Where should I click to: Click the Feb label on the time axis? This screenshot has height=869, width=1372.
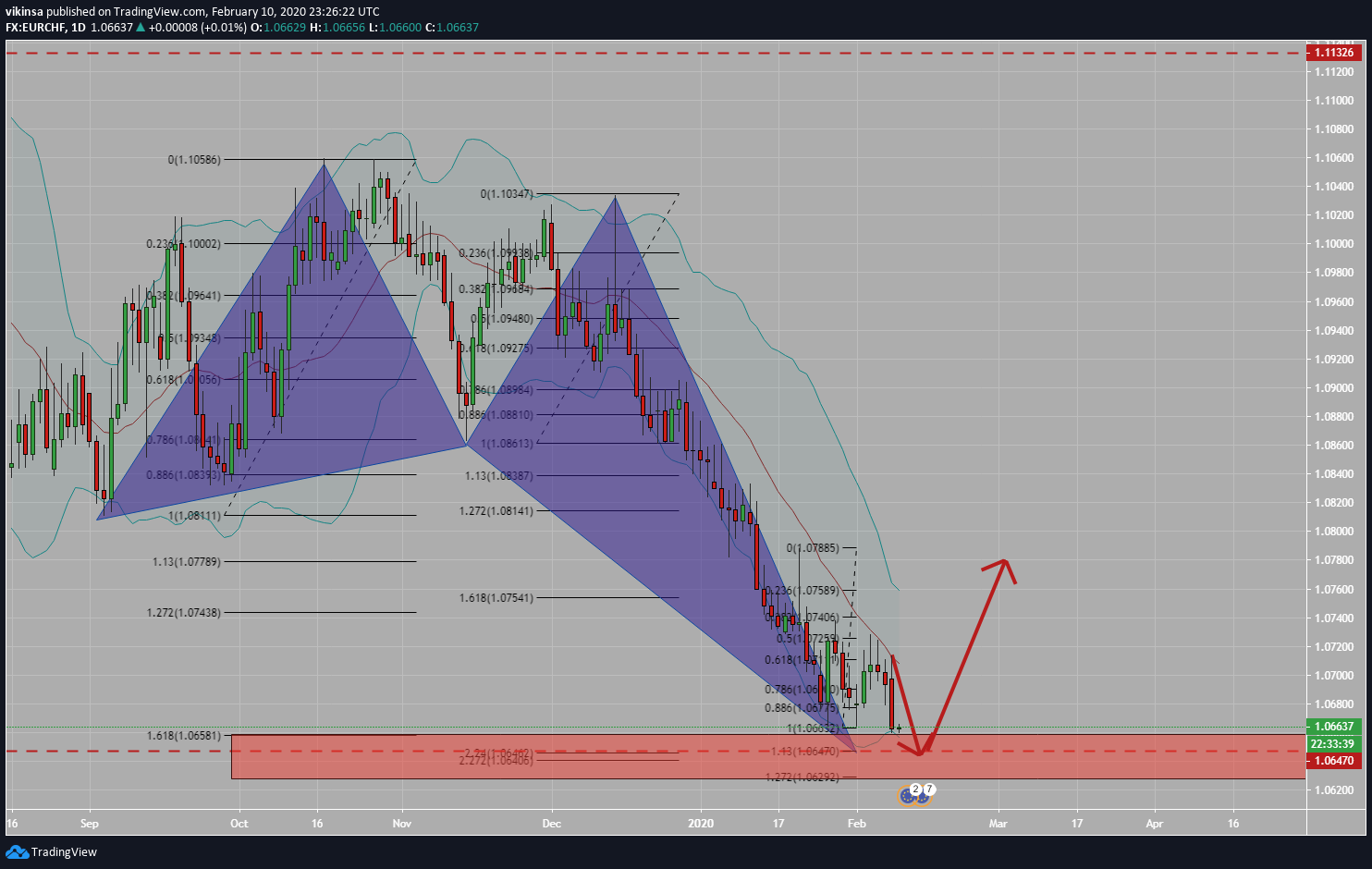point(857,823)
